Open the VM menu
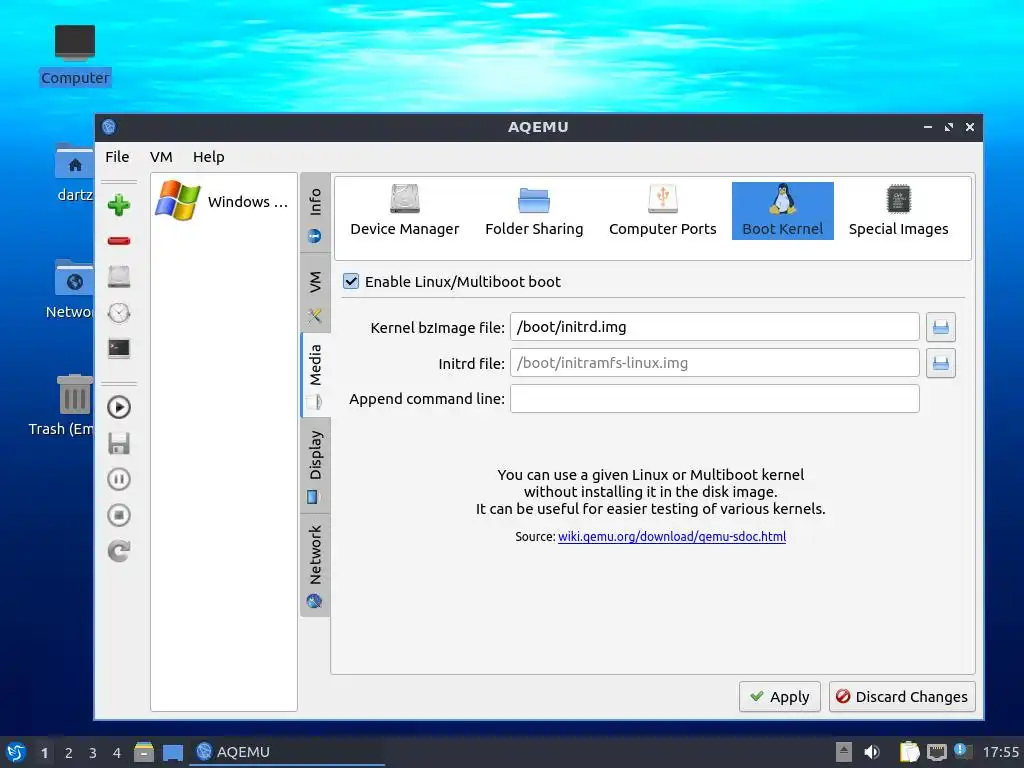 [x=161, y=157]
